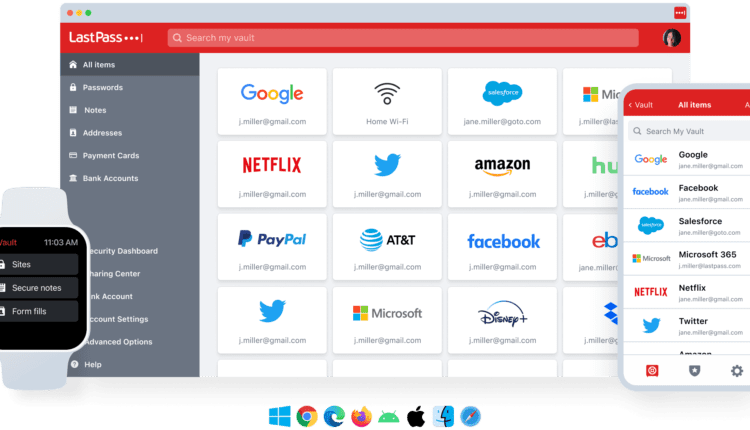The image size is (750, 430).
Task: Tap the Twitter entry on phone list
Action: pos(687,325)
